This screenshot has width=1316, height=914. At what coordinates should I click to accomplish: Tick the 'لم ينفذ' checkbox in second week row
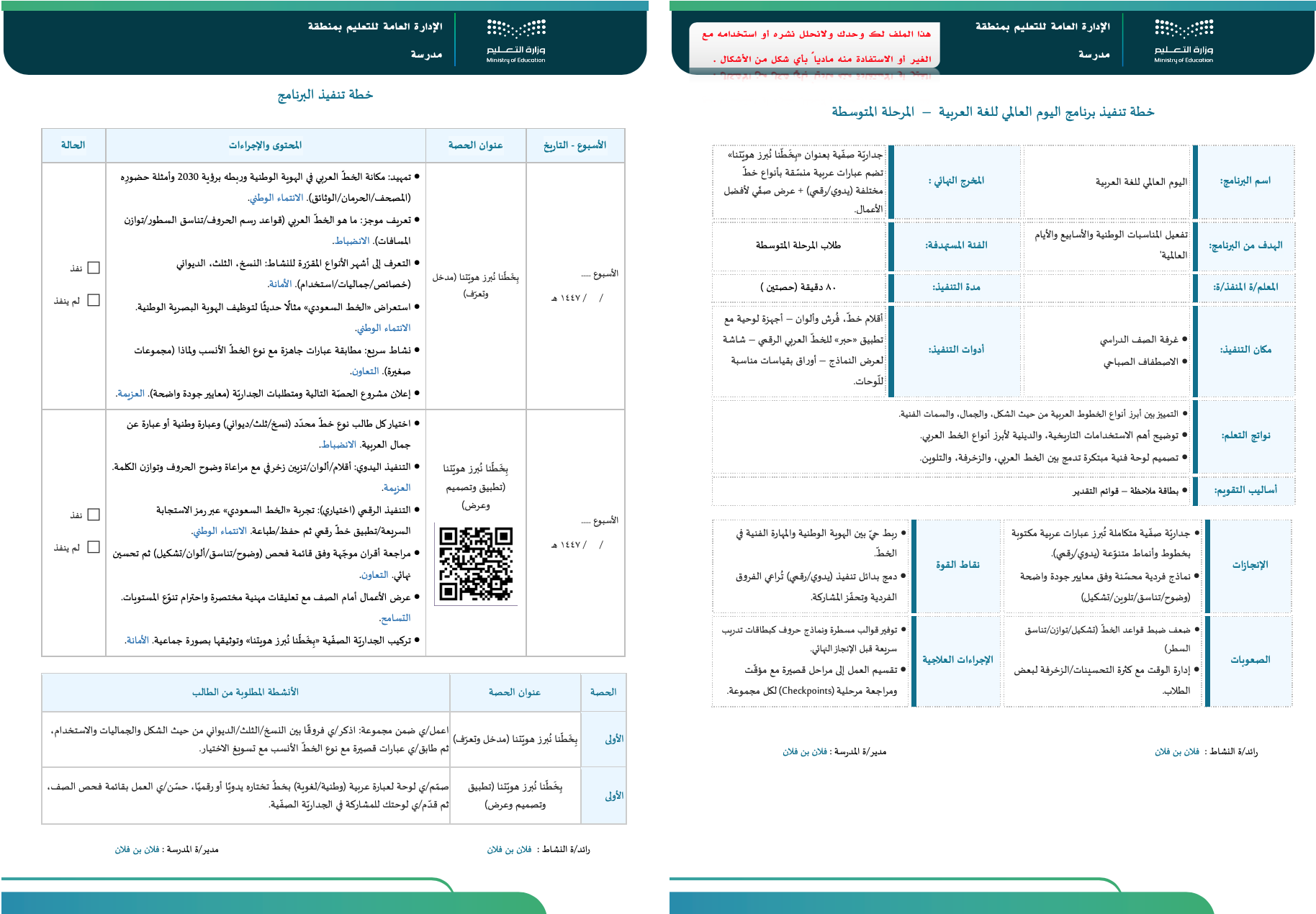point(94,547)
